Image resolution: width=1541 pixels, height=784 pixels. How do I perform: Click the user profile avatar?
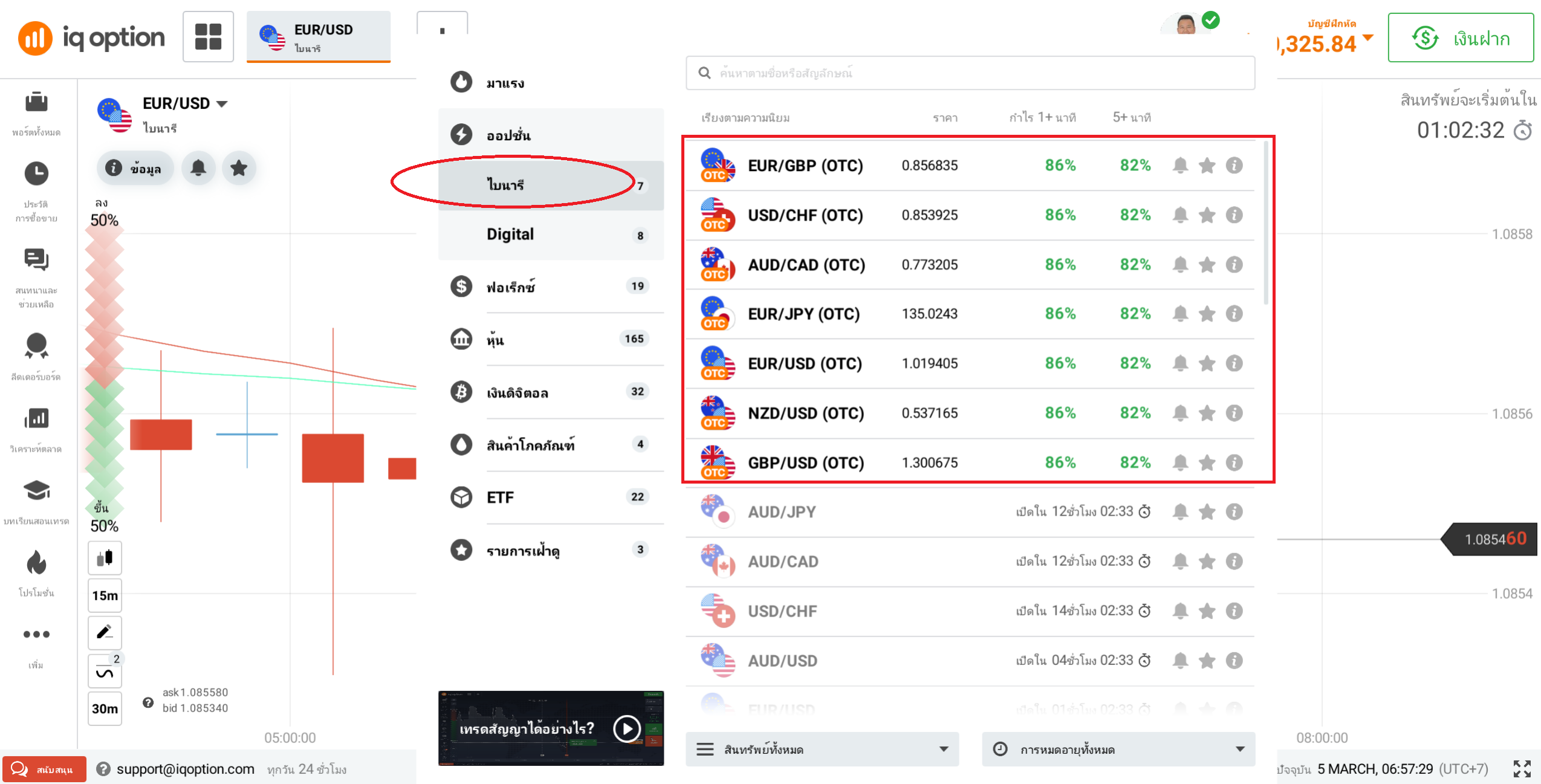pos(1186,25)
